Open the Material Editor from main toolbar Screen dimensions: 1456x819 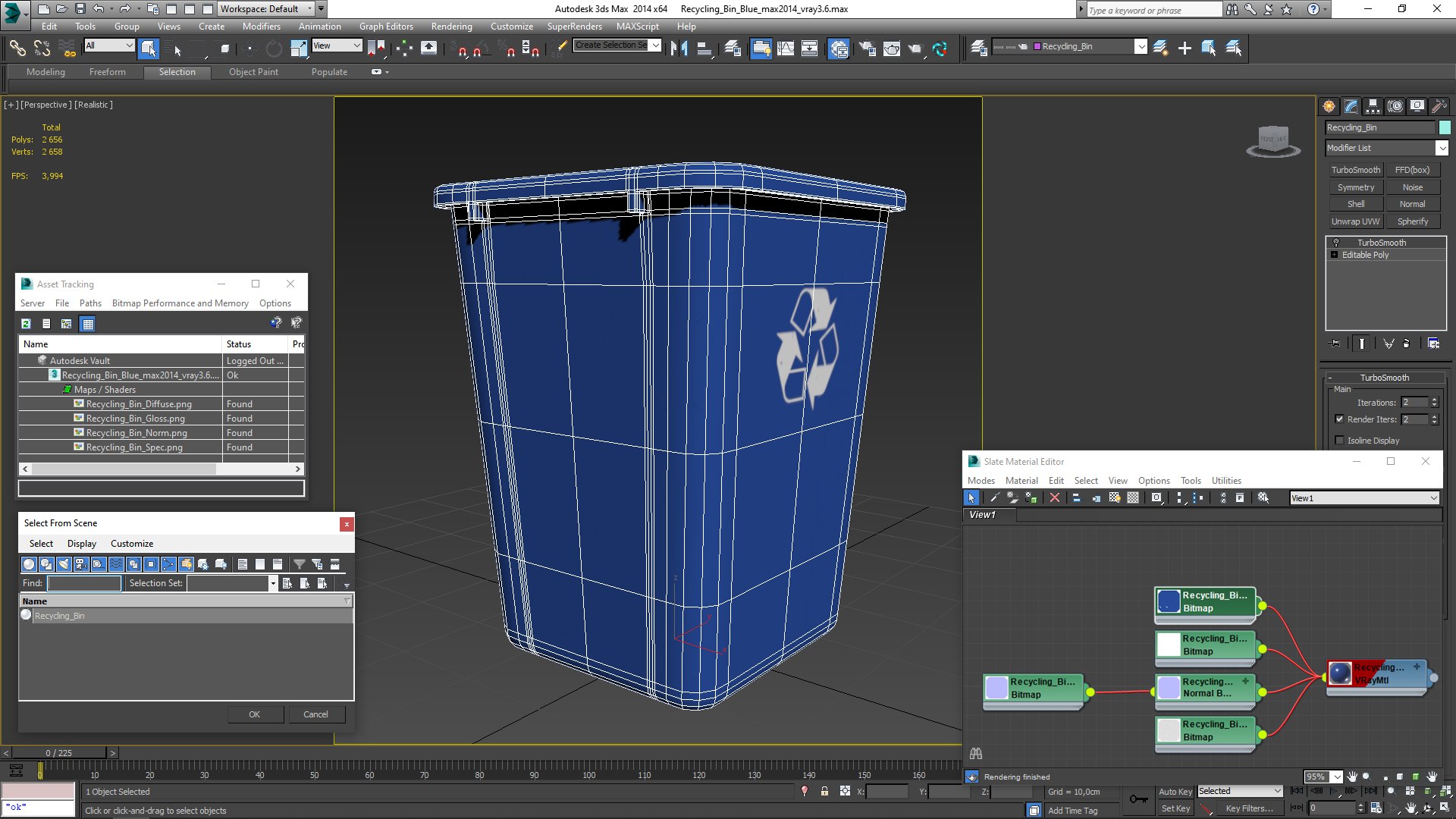(x=838, y=49)
